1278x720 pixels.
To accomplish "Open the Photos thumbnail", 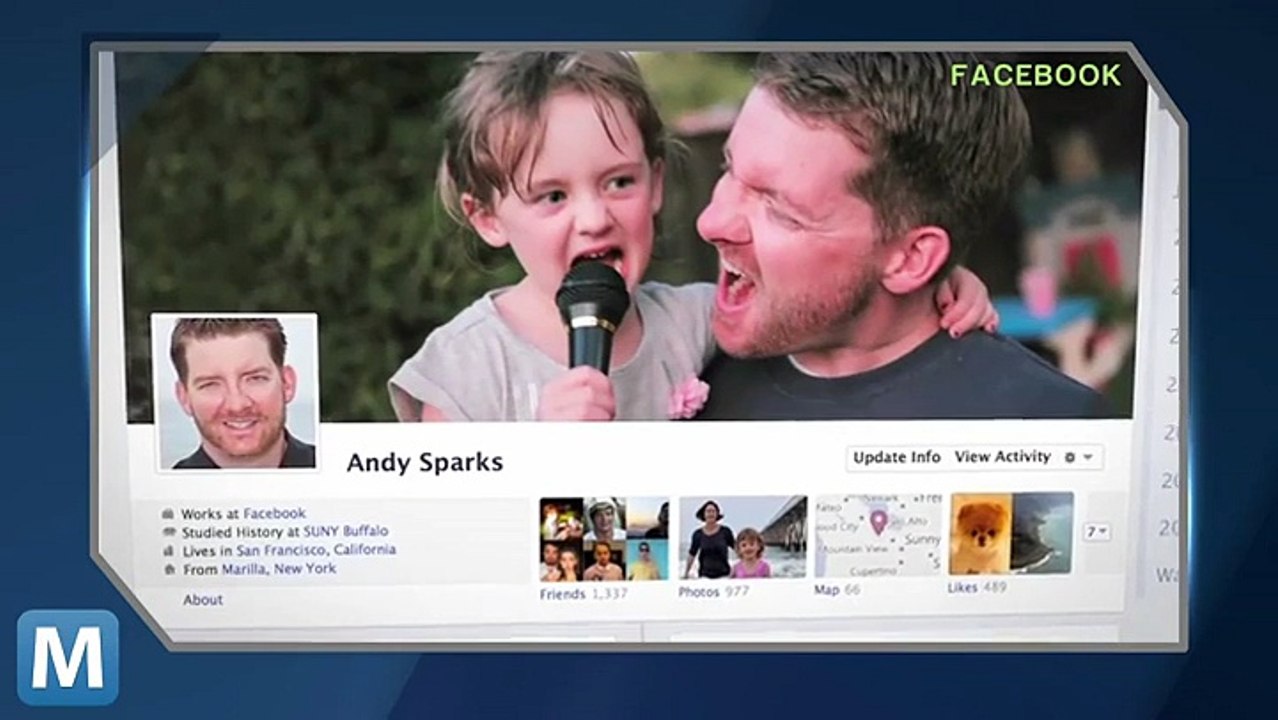I will [743, 537].
